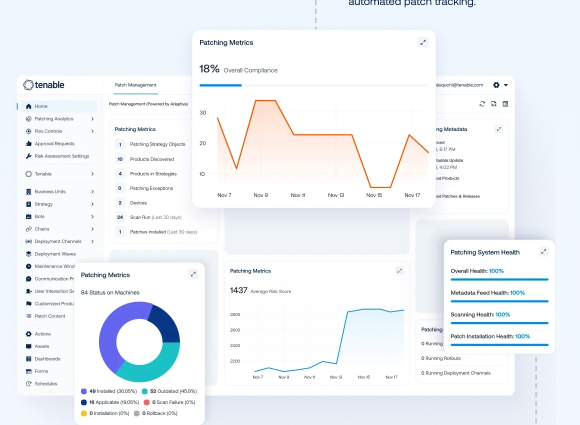This screenshot has height=425, width=580.
Task: Click the Tenable circle icon in sidebar
Action: point(28,174)
